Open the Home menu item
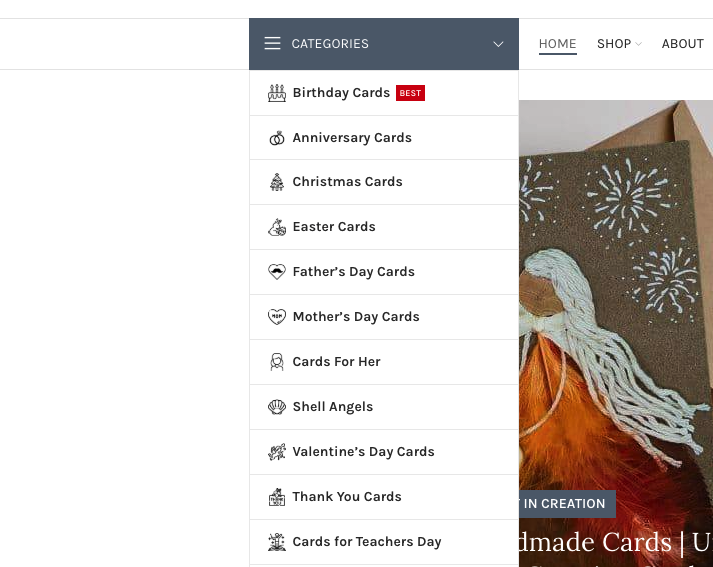This screenshot has height=567, width=713. click(x=557, y=44)
